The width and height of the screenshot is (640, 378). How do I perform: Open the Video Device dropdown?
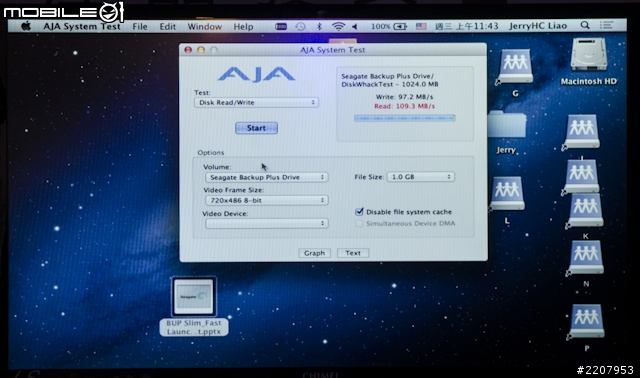point(267,223)
